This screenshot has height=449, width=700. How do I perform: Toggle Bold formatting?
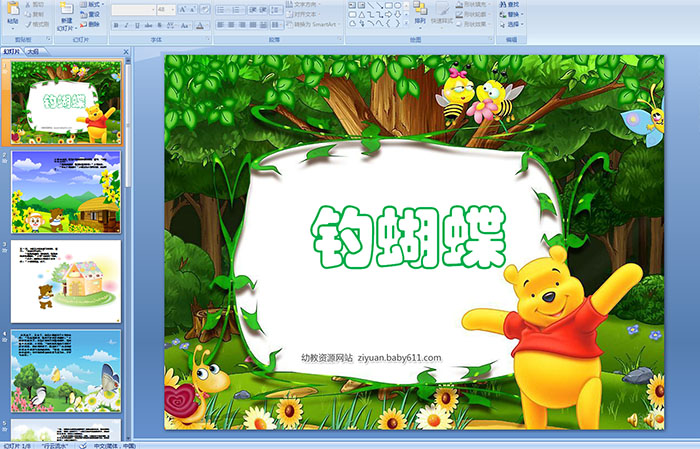point(114,25)
